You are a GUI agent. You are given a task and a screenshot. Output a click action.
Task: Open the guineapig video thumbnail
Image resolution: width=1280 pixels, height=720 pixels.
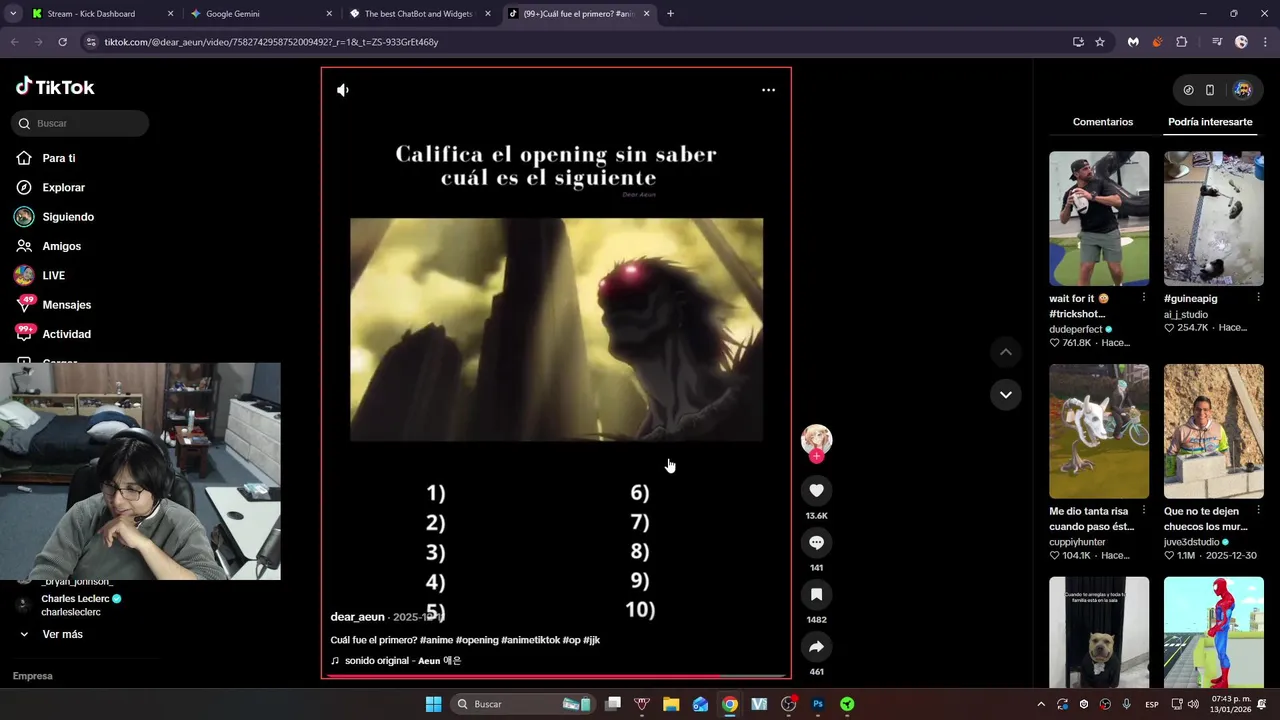(x=1214, y=218)
